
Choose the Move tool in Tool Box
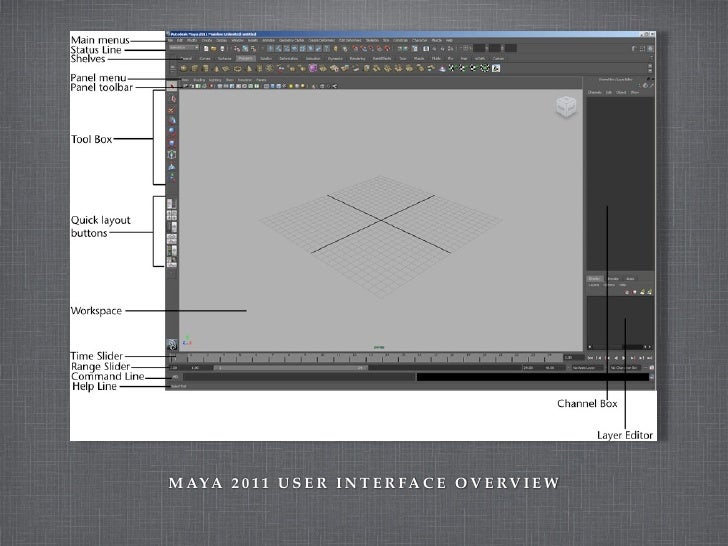click(173, 121)
